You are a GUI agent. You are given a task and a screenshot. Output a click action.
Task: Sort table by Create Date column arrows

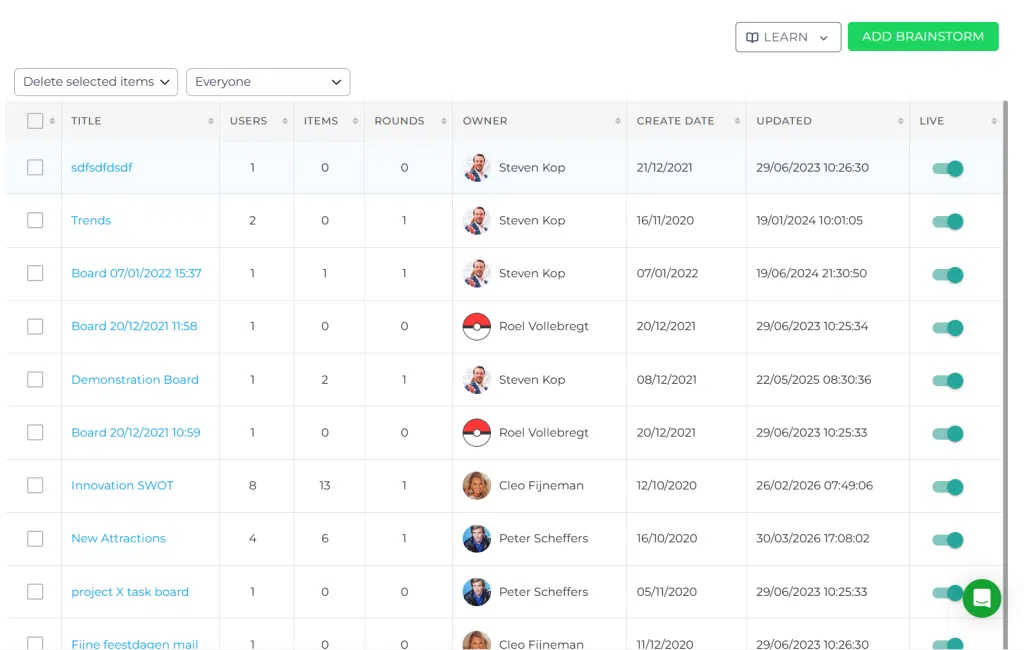737,121
